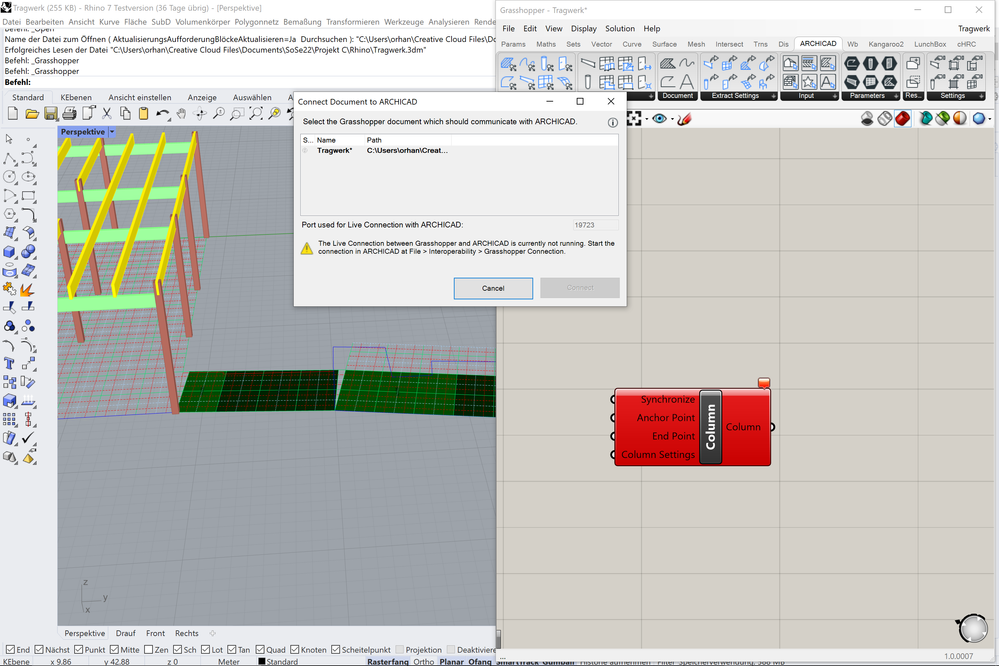Screen dimensions: 999x666
Task: Click the Print icon in Rhino toolbar
Action: pos(69,113)
